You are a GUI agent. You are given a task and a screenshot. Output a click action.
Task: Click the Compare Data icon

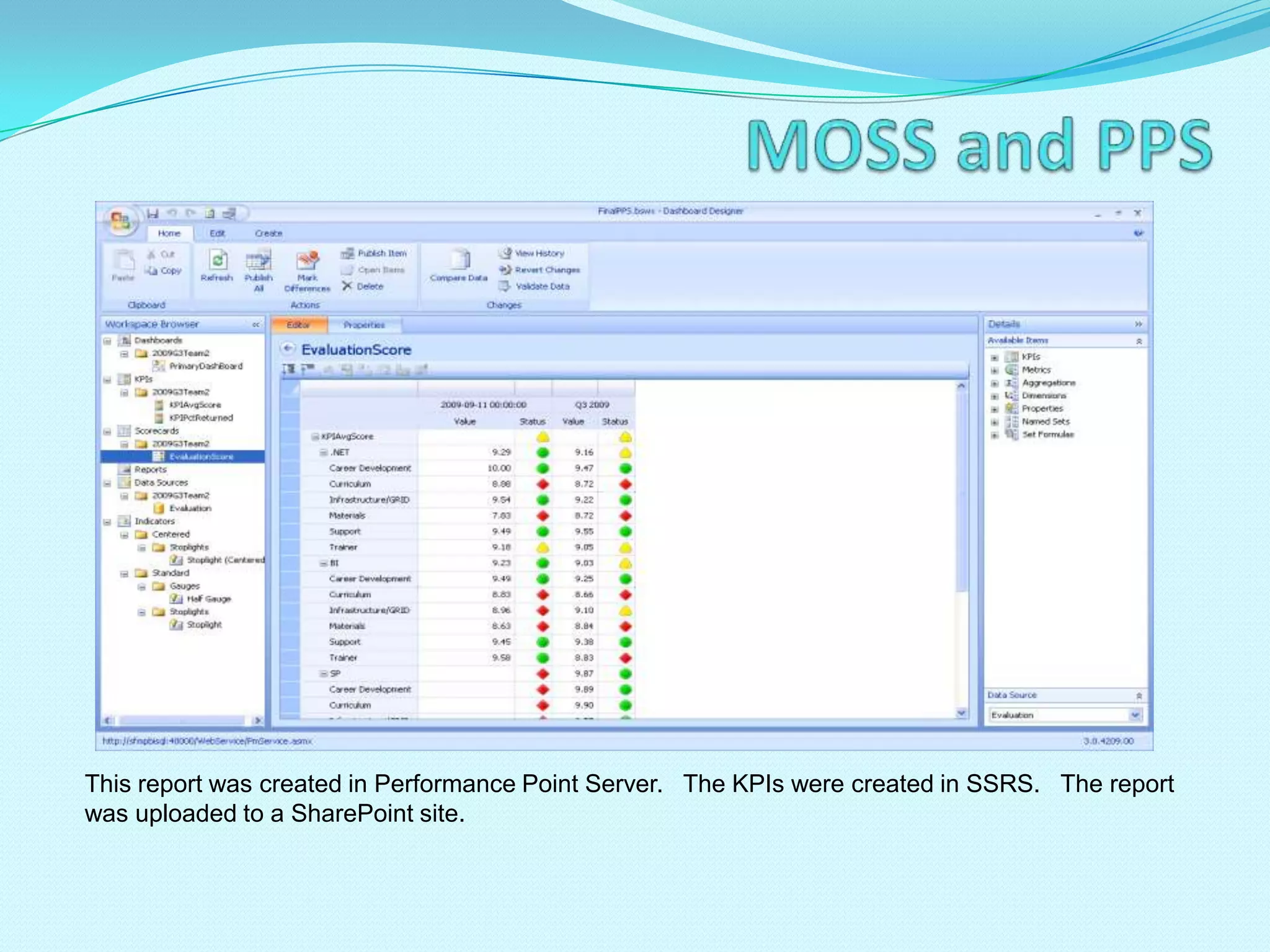click(459, 259)
